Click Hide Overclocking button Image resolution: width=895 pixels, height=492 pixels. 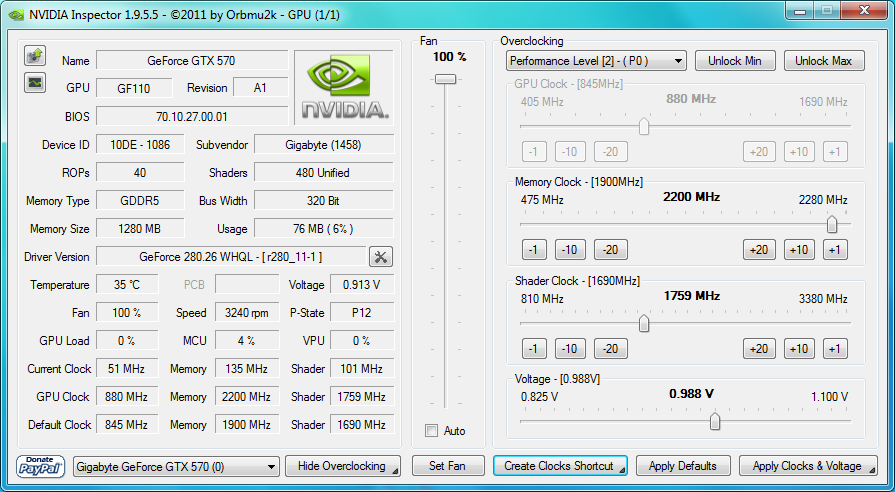(343, 466)
